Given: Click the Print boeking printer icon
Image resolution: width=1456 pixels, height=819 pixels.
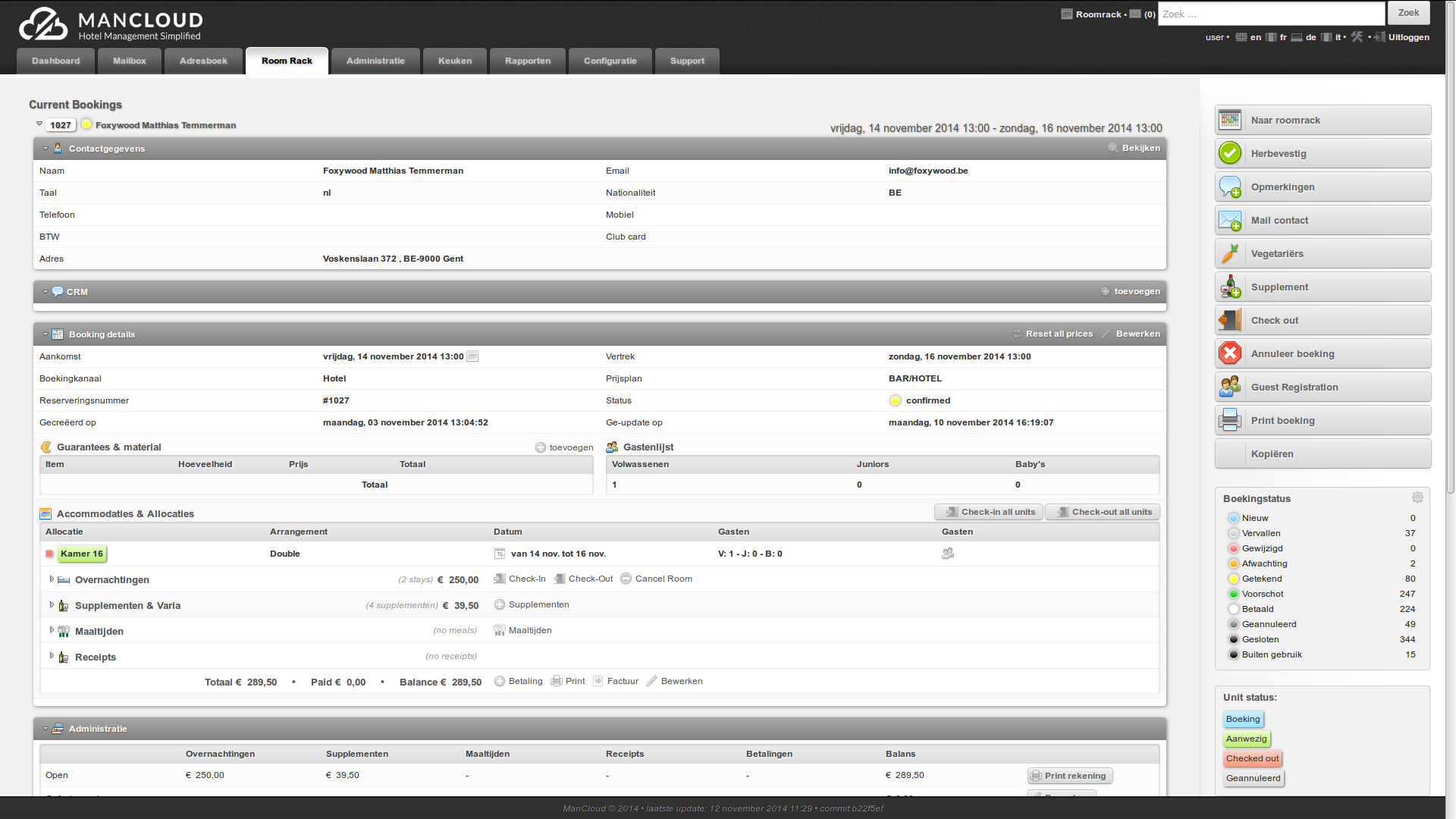Looking at the screenshot, I should click(x=1229, y=420).
